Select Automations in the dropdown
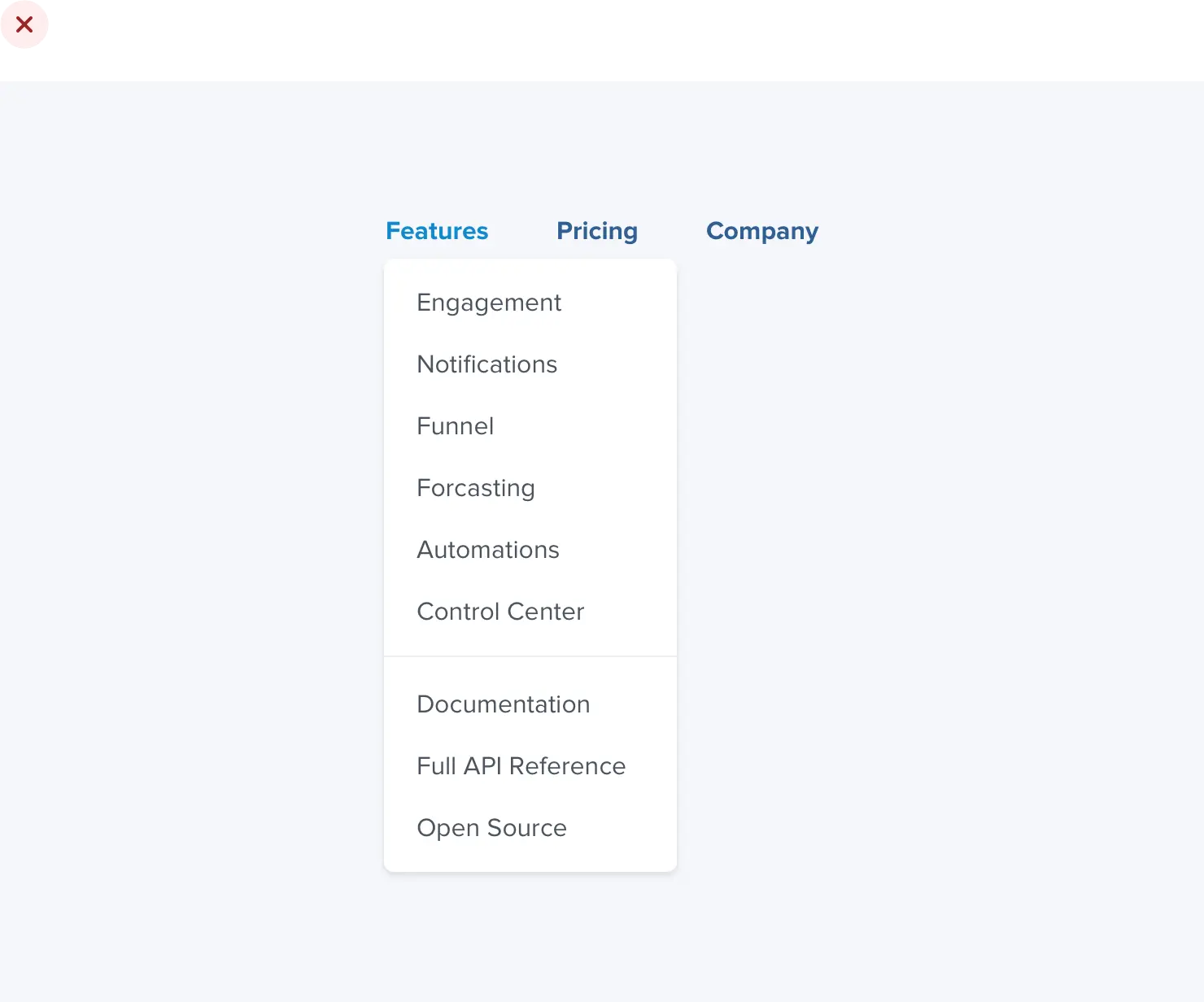 (488, 550)
